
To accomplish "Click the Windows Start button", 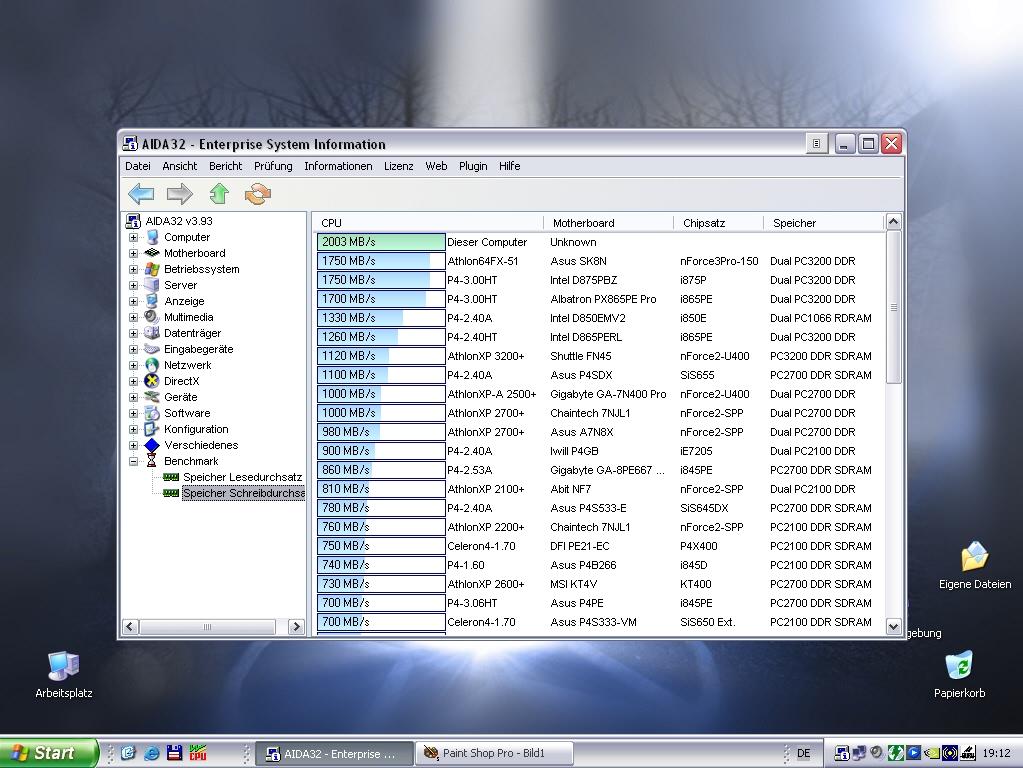I will 49,753.
